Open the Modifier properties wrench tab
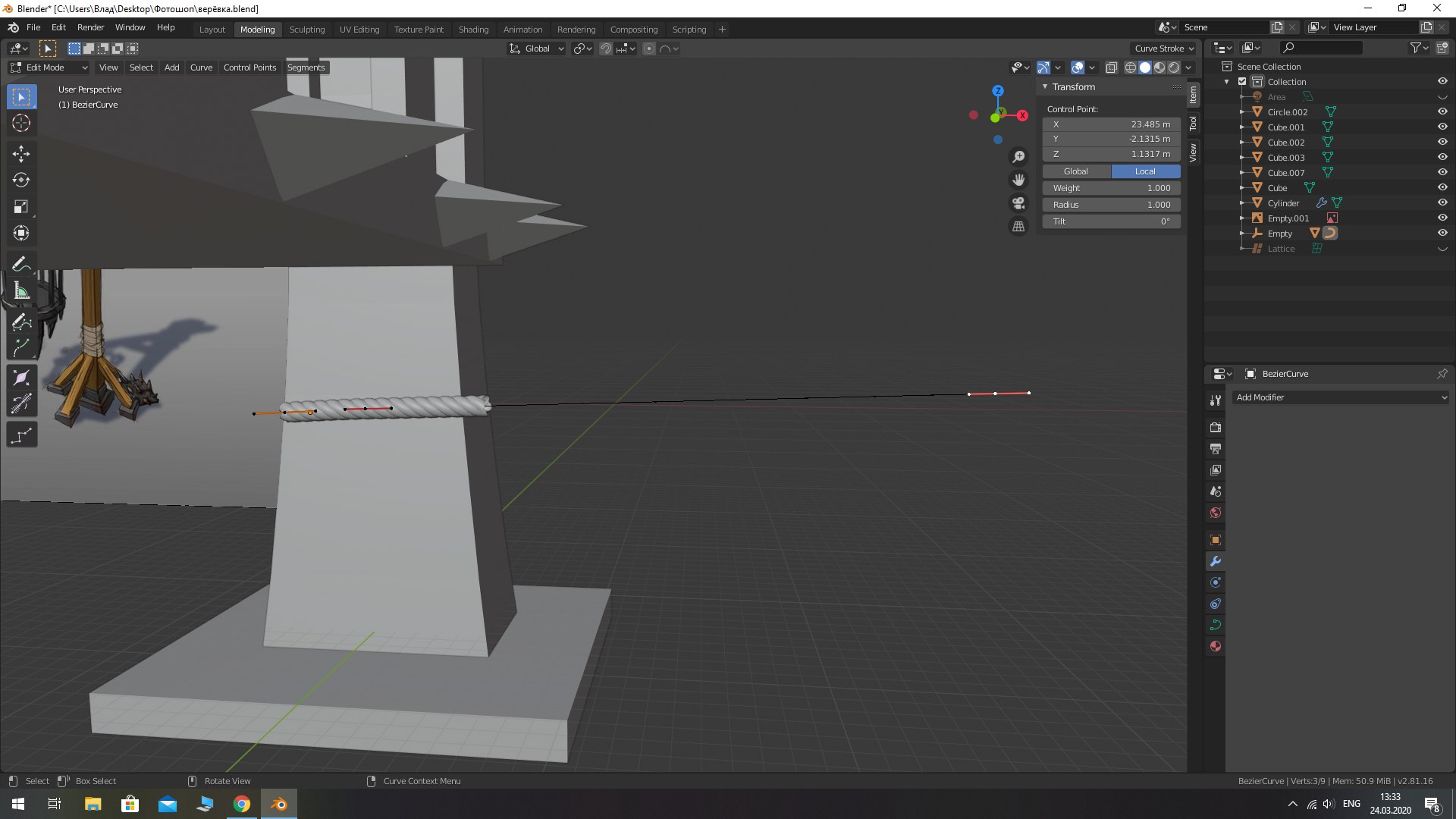The width and height of the screenshot is (1456, 819). pos(1216,561)
